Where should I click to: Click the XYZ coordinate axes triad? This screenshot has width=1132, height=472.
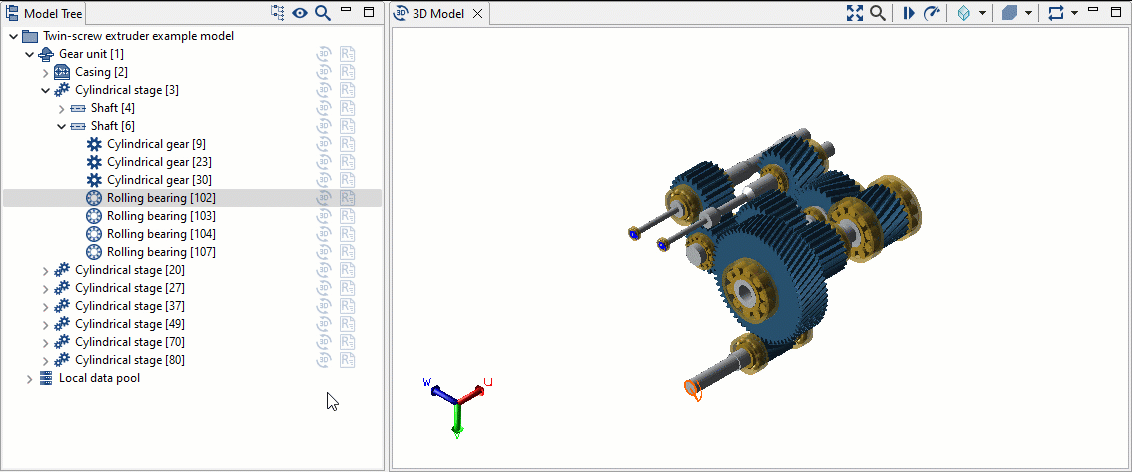tap(457, 408)
